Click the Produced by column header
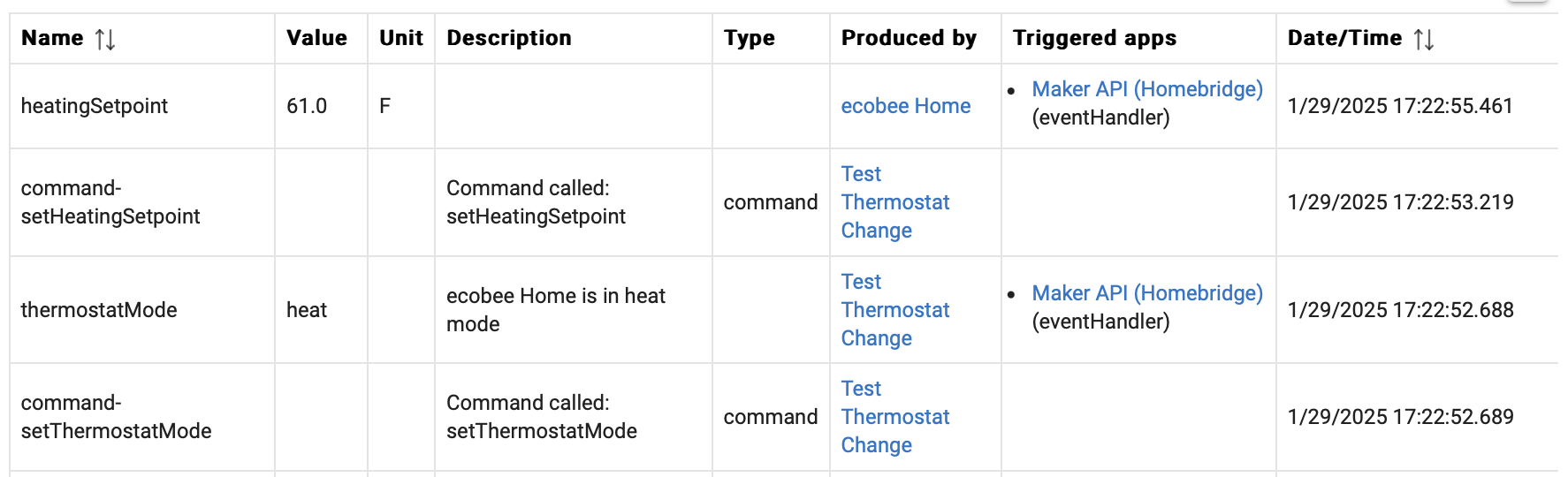The image size is (1568, 477). [x=909, y=38]
